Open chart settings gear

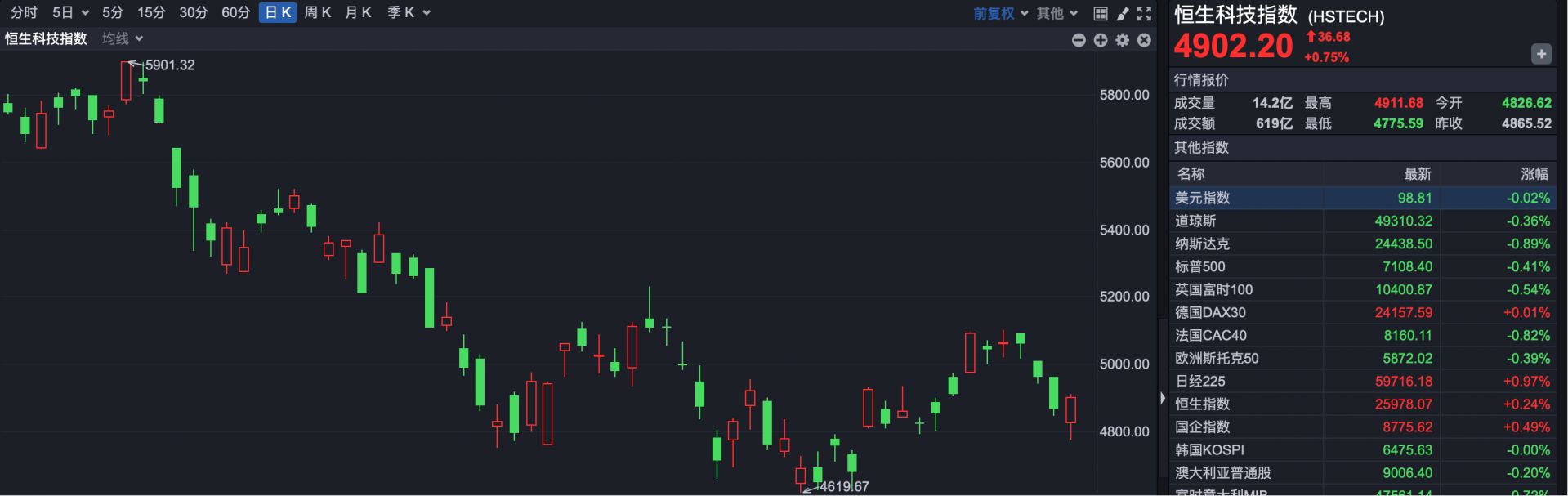click(x=1123, y=40)
